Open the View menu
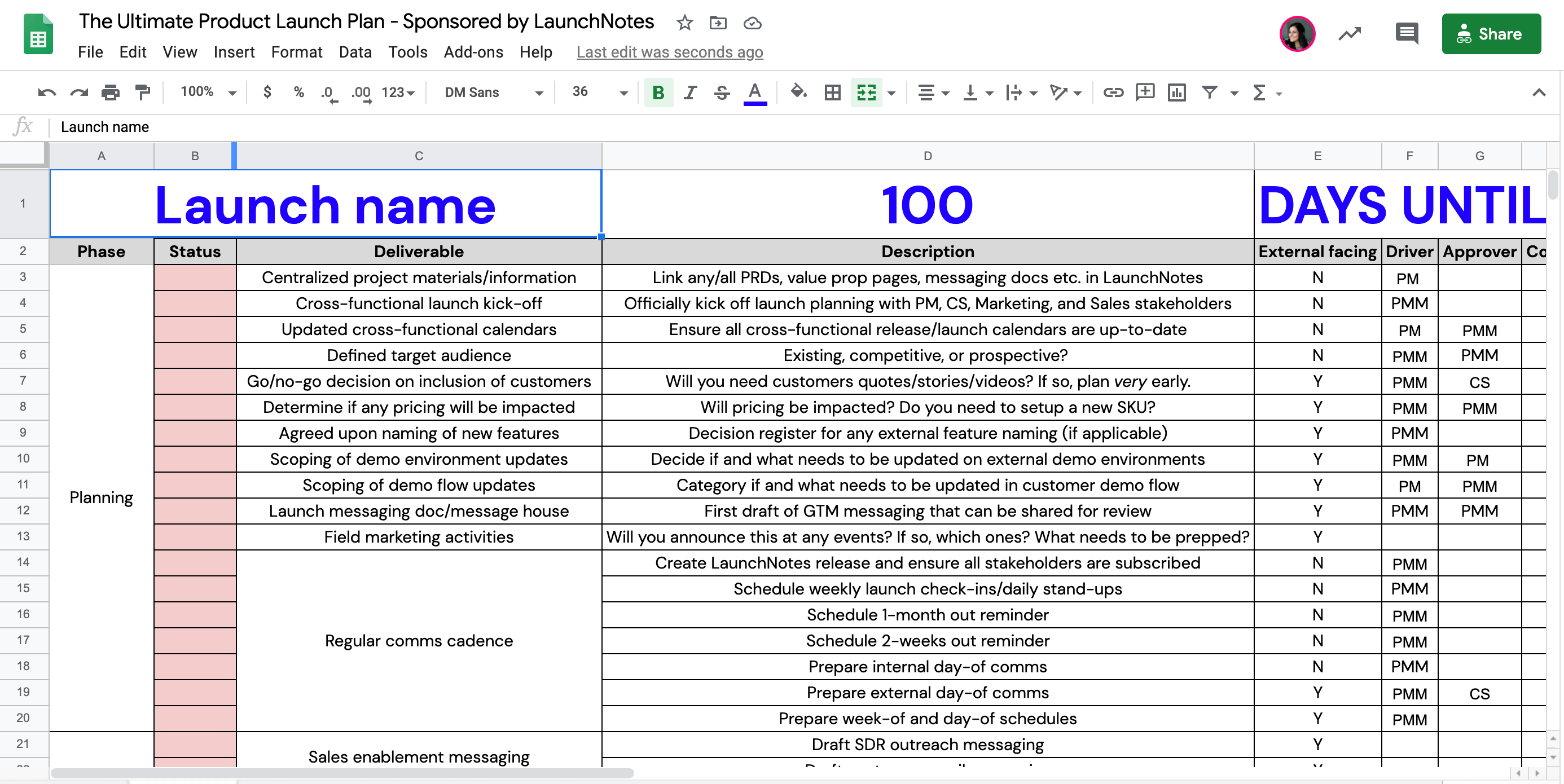 click(x=180, y=52)
